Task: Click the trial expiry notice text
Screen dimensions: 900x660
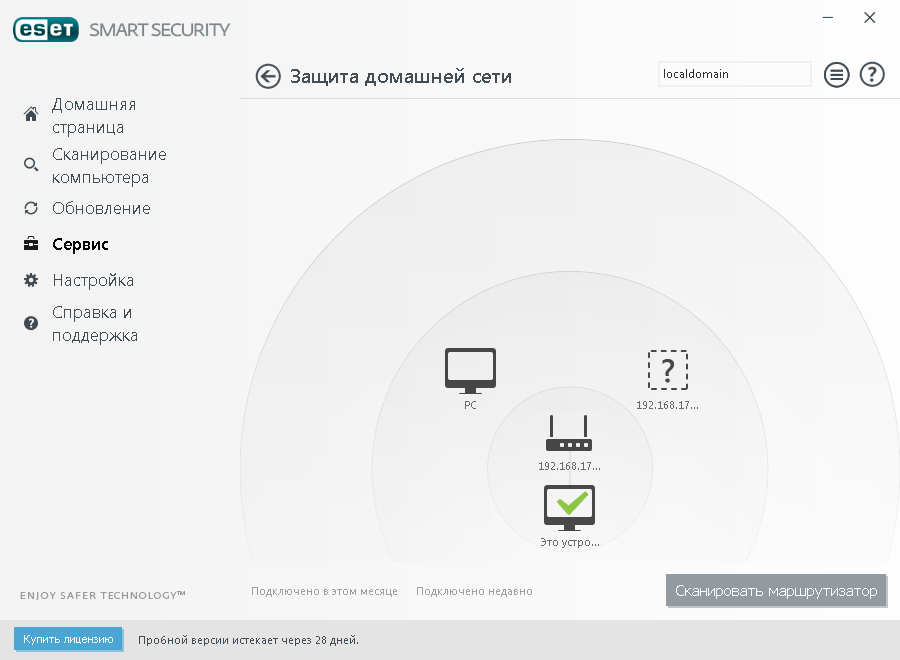Action: [x=248, y=640]
